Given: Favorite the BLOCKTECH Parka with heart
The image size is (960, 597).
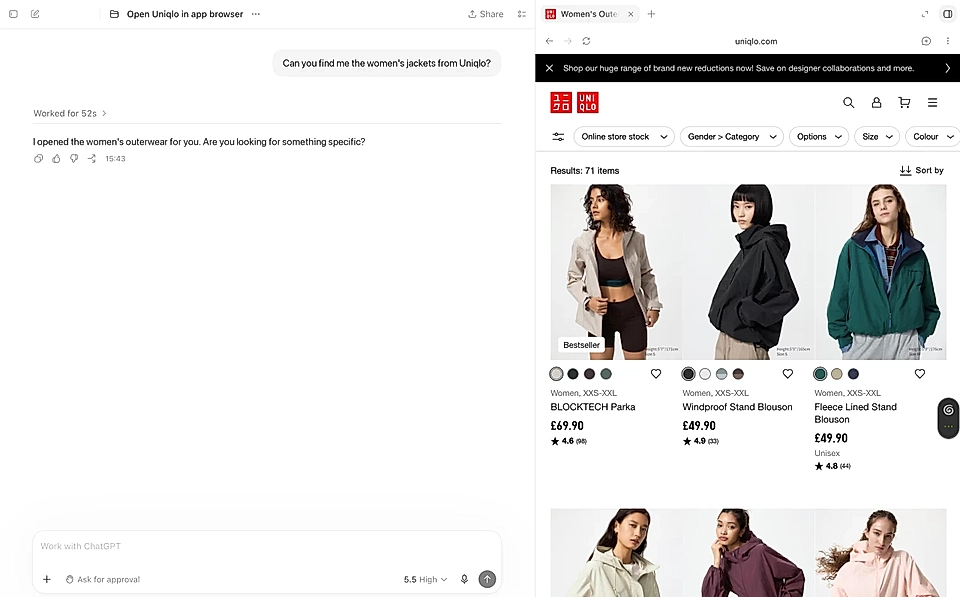Looking at the screenshot, I should (656, 374).
